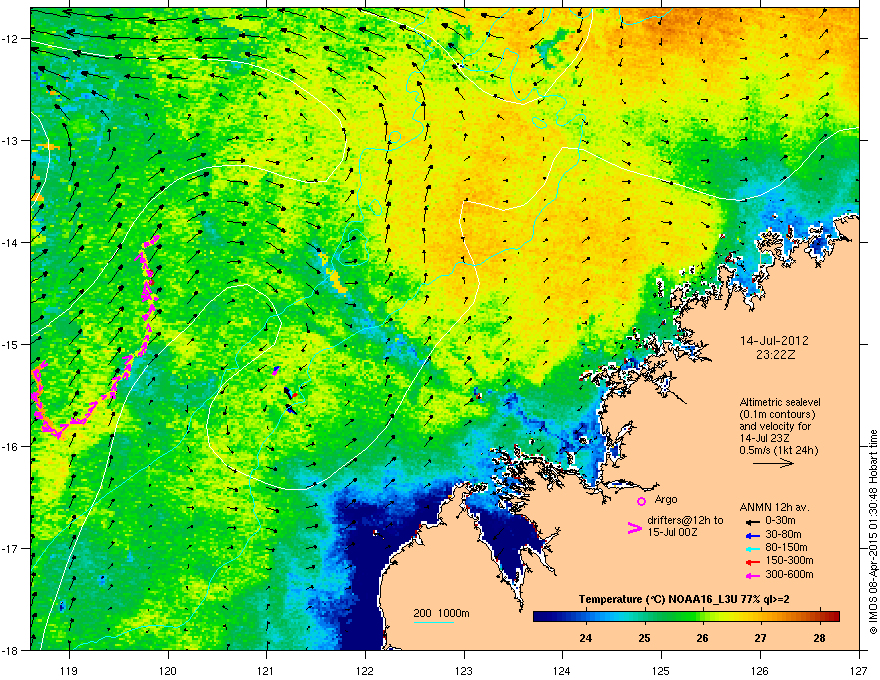
Task: Click the ANMN 12h av. heading
Action: pyautogui.click(x=774, y=507)
